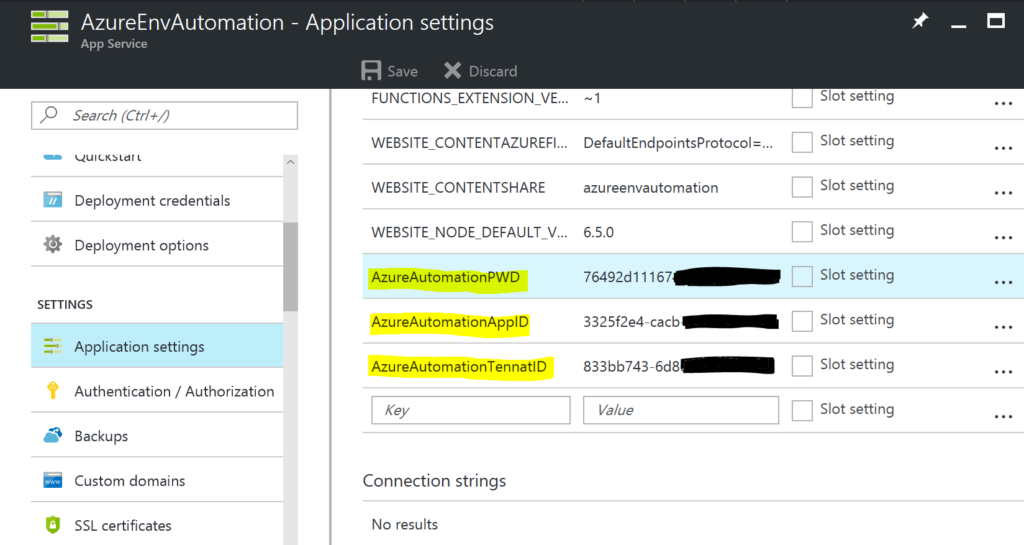This screenshot has height=545, width=1024.
Task: Open ellipsis menu for AzureAutomationPWD row
Action: click(x=1003, y=283)
